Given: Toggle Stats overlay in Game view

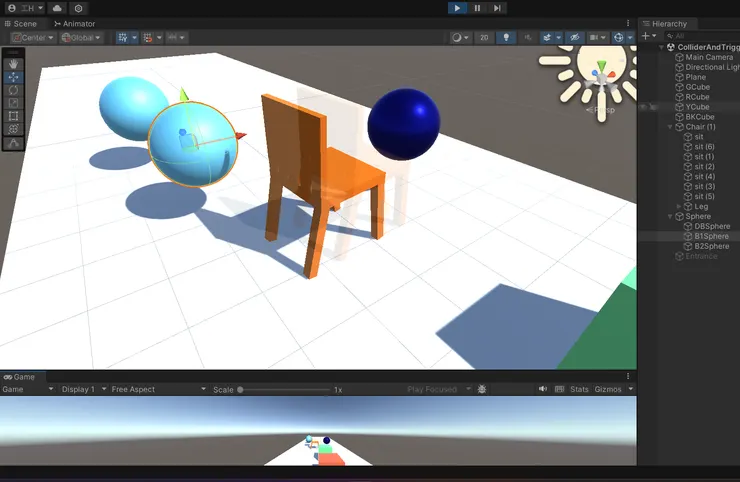Looking at the screenshot, I should coord(579,389).
